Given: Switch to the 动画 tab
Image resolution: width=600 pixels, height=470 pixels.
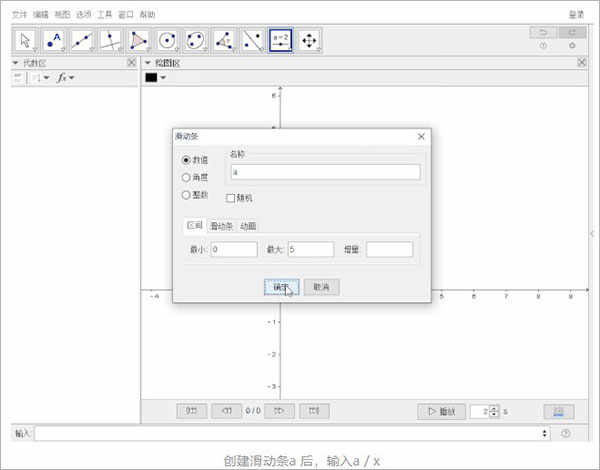Looking at the screenshot, I should (248, 226).
